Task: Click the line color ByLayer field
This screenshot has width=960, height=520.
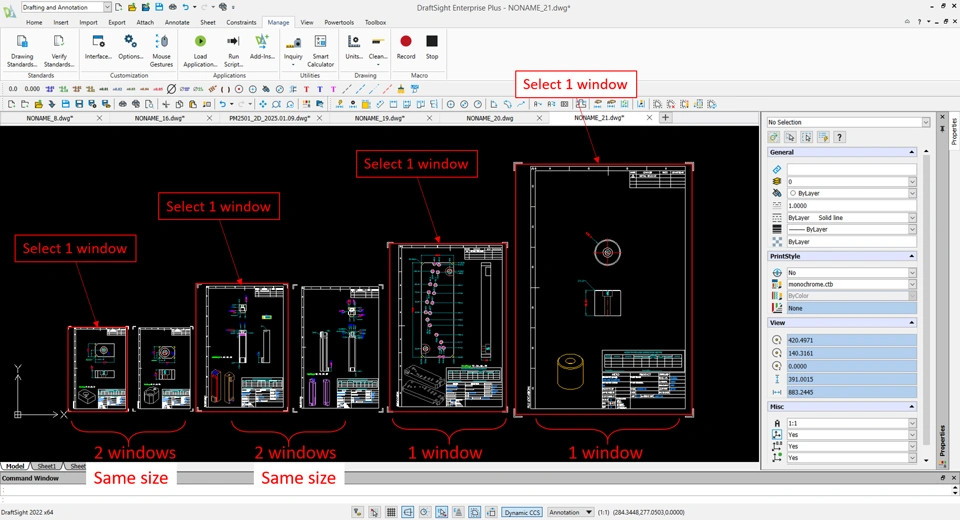Action: [x=850, y=193]
